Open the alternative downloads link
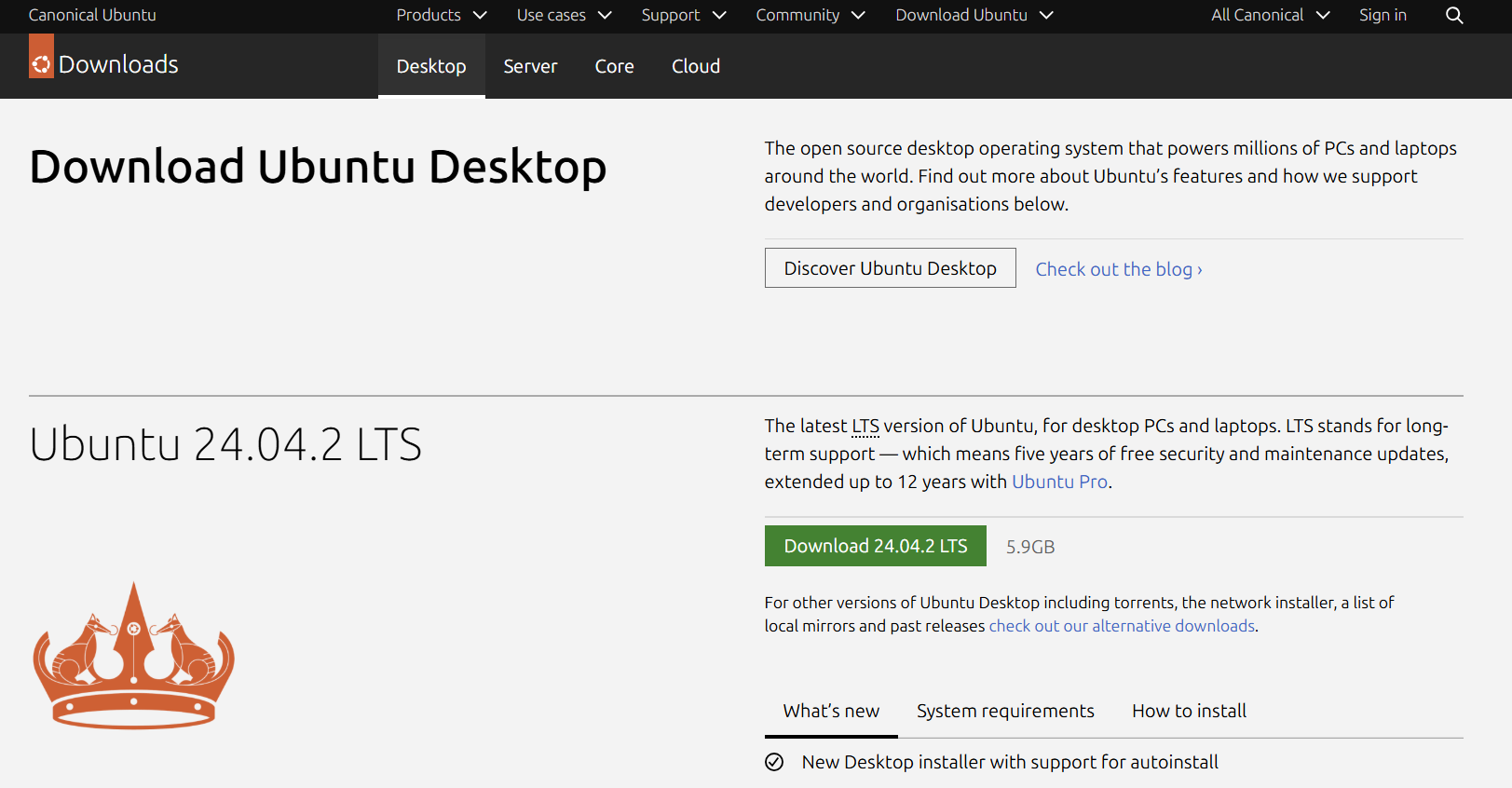 coord(1122,626)
